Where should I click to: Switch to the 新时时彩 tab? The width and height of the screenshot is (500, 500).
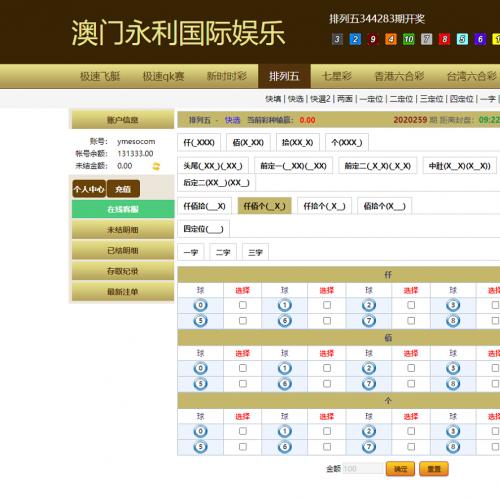(x=227, y=76)
